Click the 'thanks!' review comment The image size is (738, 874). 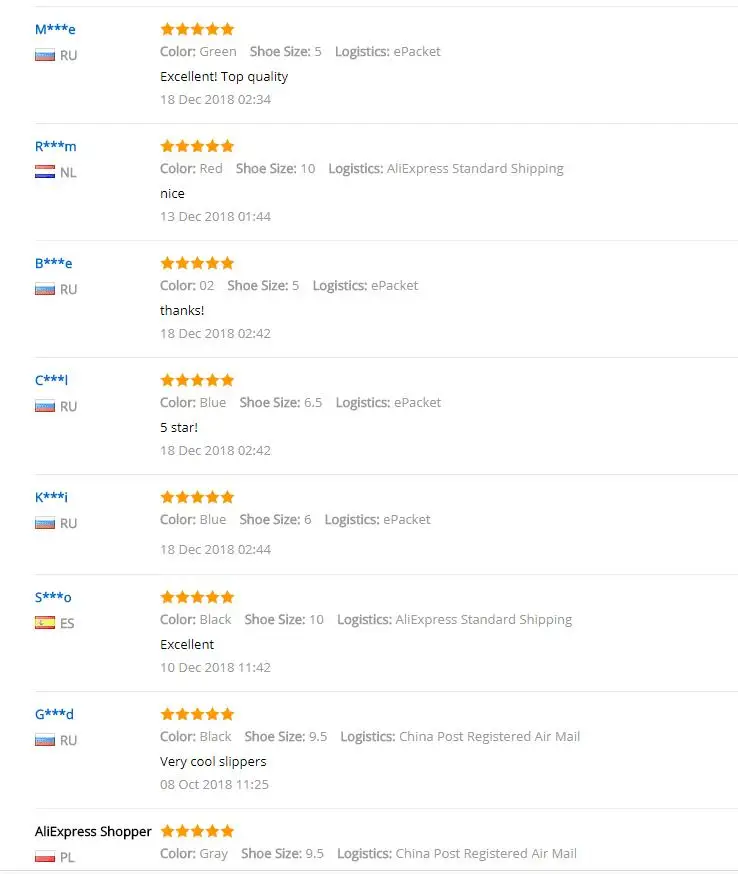tap(182, 310)
